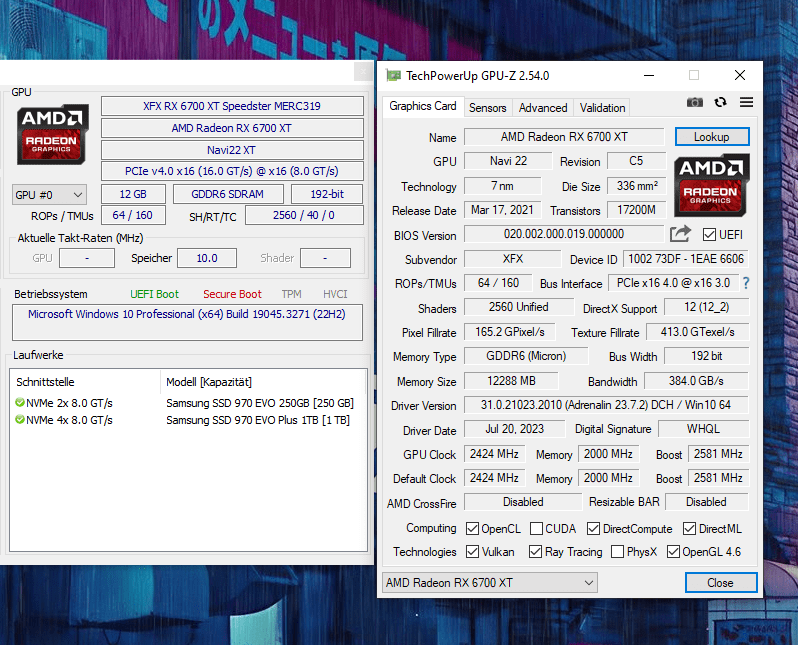Toggle the CUDA checkbox
Image resolution: width=798 pixels, height=645 pixels.
[x=536, y=528]
